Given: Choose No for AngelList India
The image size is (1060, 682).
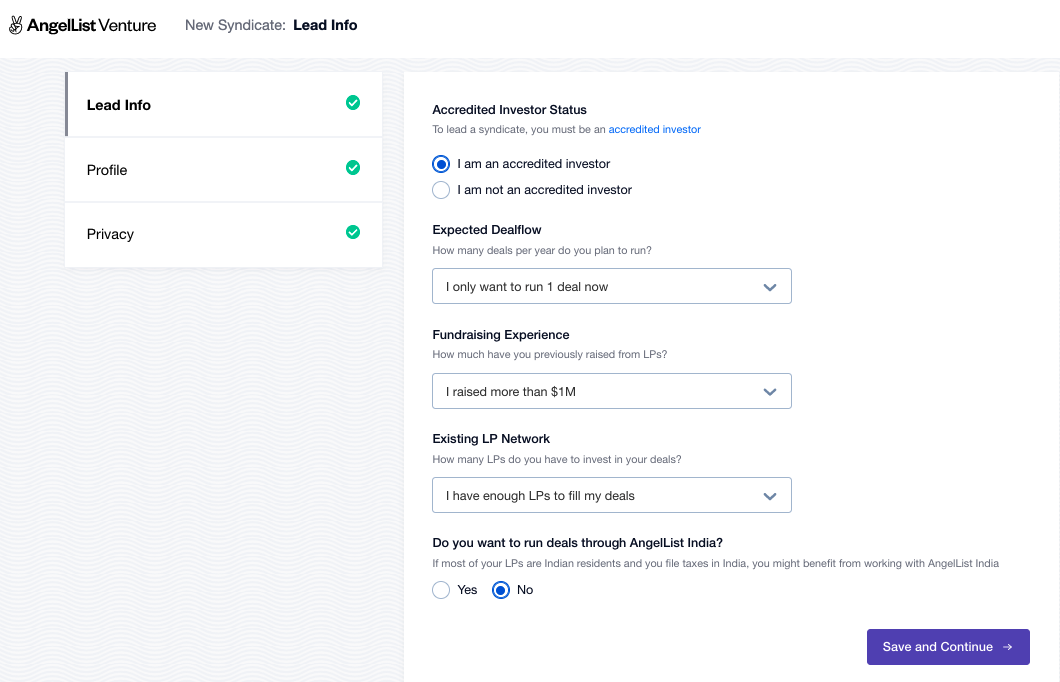Looking at the screenshot, I should point(501,590).
